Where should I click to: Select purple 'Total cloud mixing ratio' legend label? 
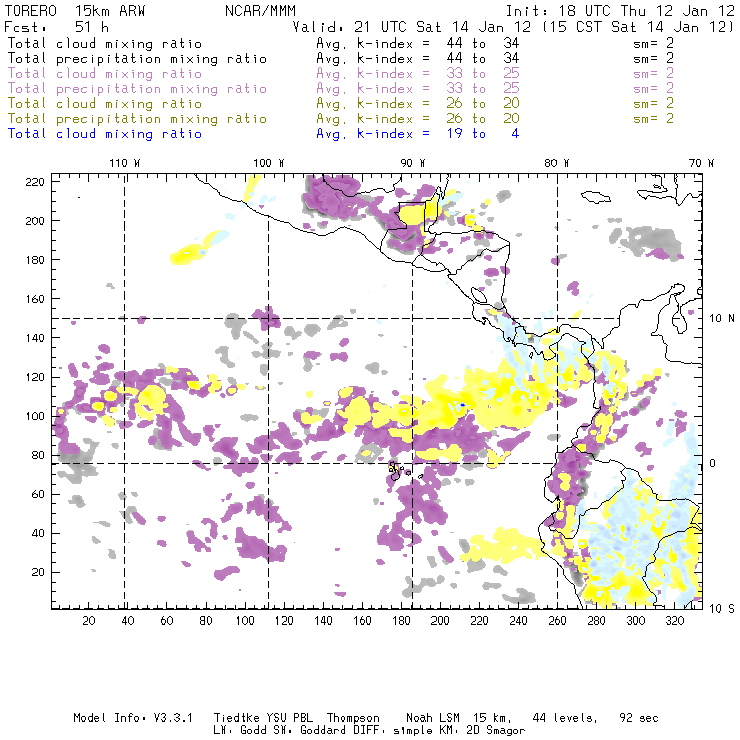click(x=105, y=74)
